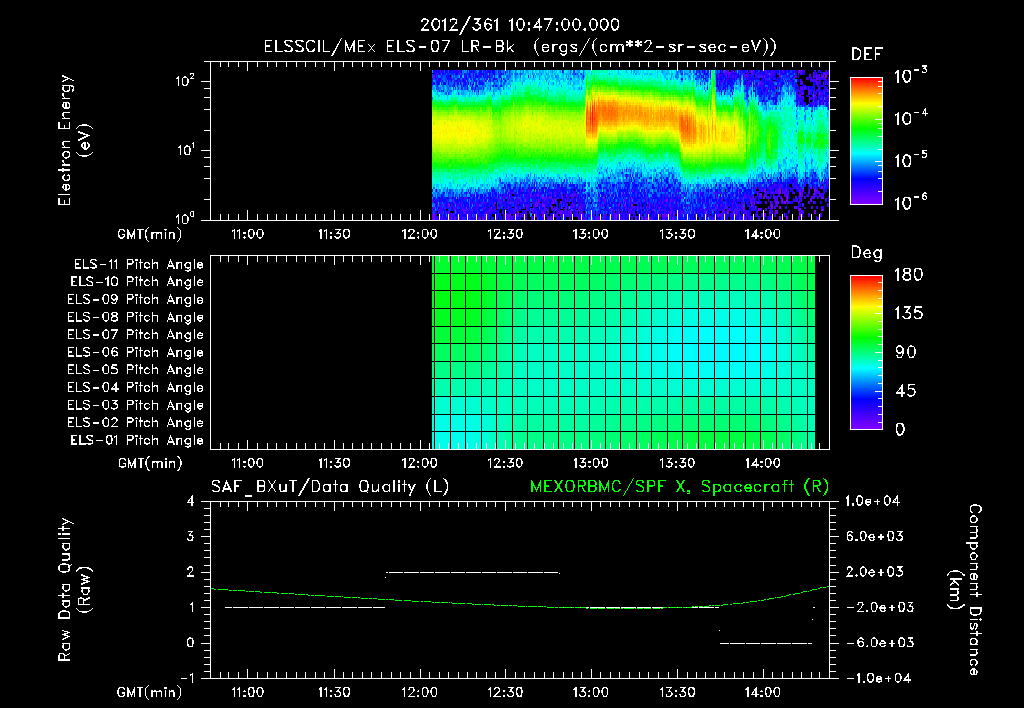
Task: Click the Electron Energy (eV) axis label
Action: pos(74,140)
